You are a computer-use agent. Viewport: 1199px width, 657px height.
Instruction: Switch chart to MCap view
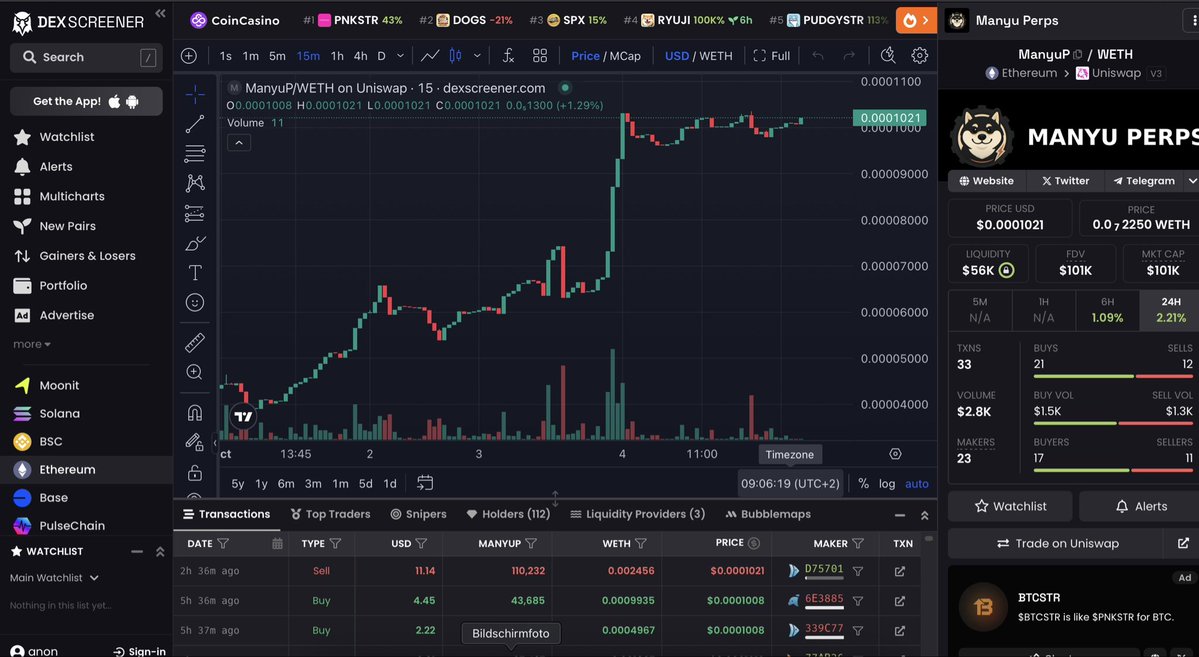[x=625, y=56]
